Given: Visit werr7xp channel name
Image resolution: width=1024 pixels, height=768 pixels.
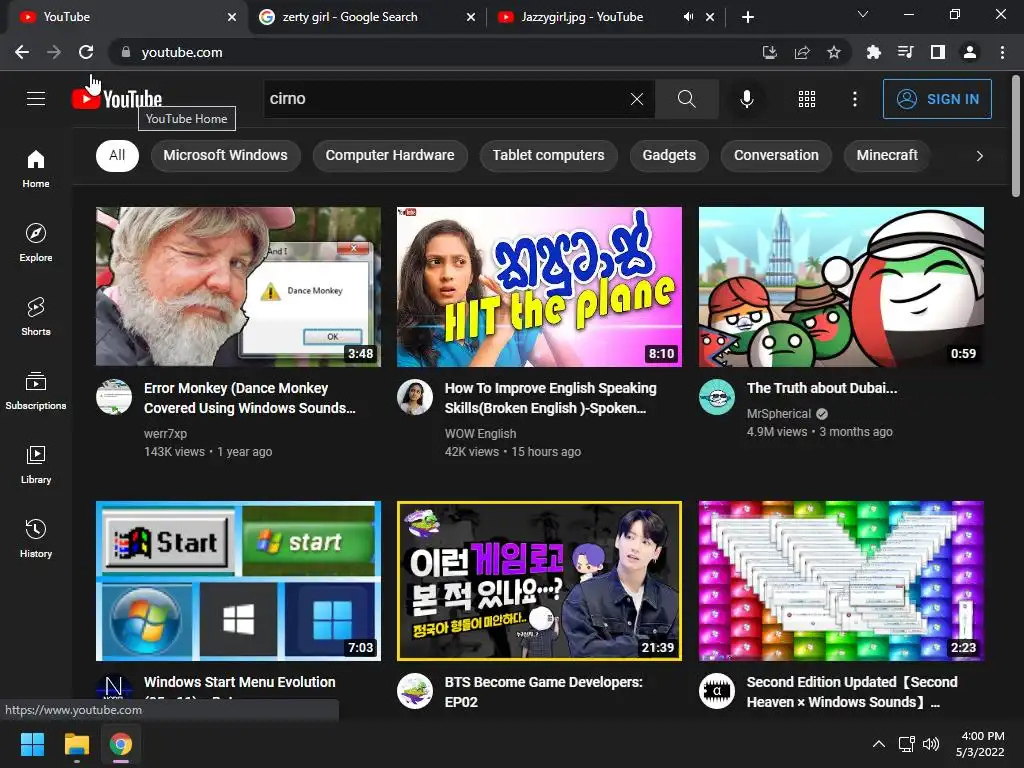Looking at the screenshot, I should (165, 434).
